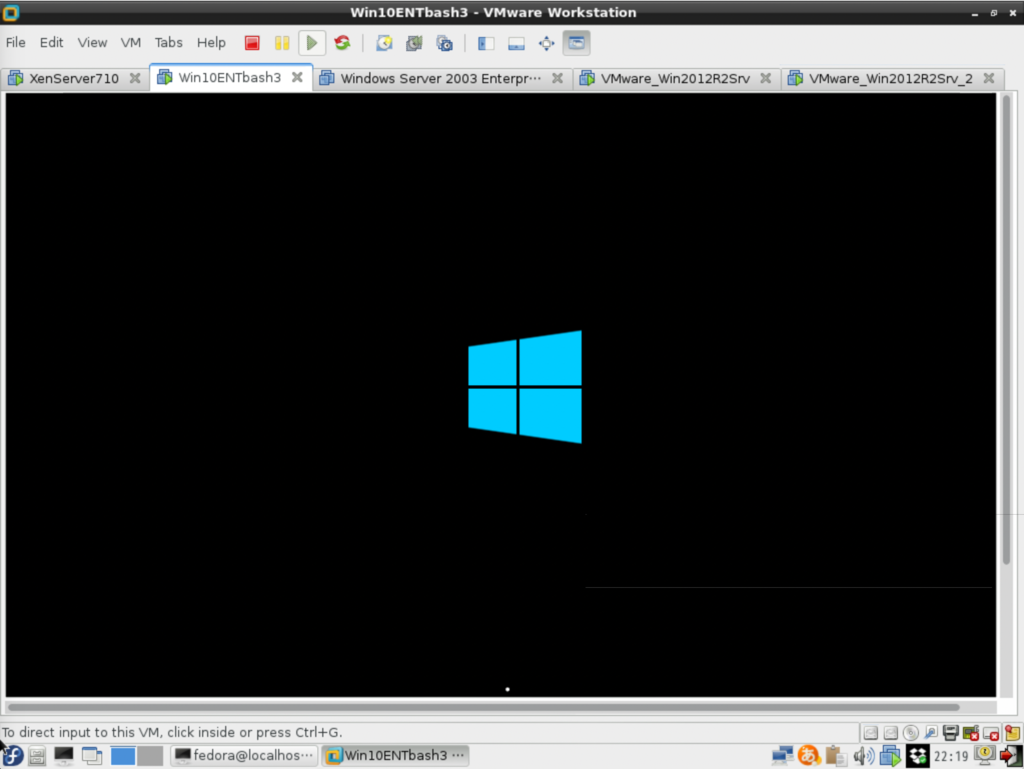Click the red Power Off toolbar button
The height and width of the screenshot is (769, 1024).
[x=252, y=43]
